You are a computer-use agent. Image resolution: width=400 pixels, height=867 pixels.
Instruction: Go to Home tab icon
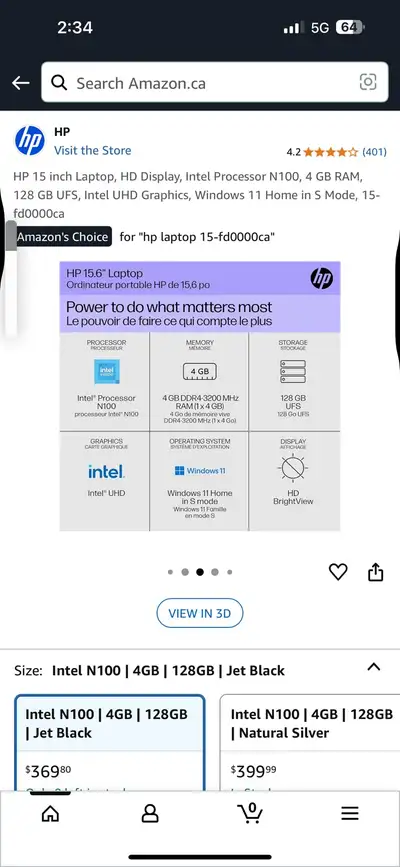pos(50,813)
